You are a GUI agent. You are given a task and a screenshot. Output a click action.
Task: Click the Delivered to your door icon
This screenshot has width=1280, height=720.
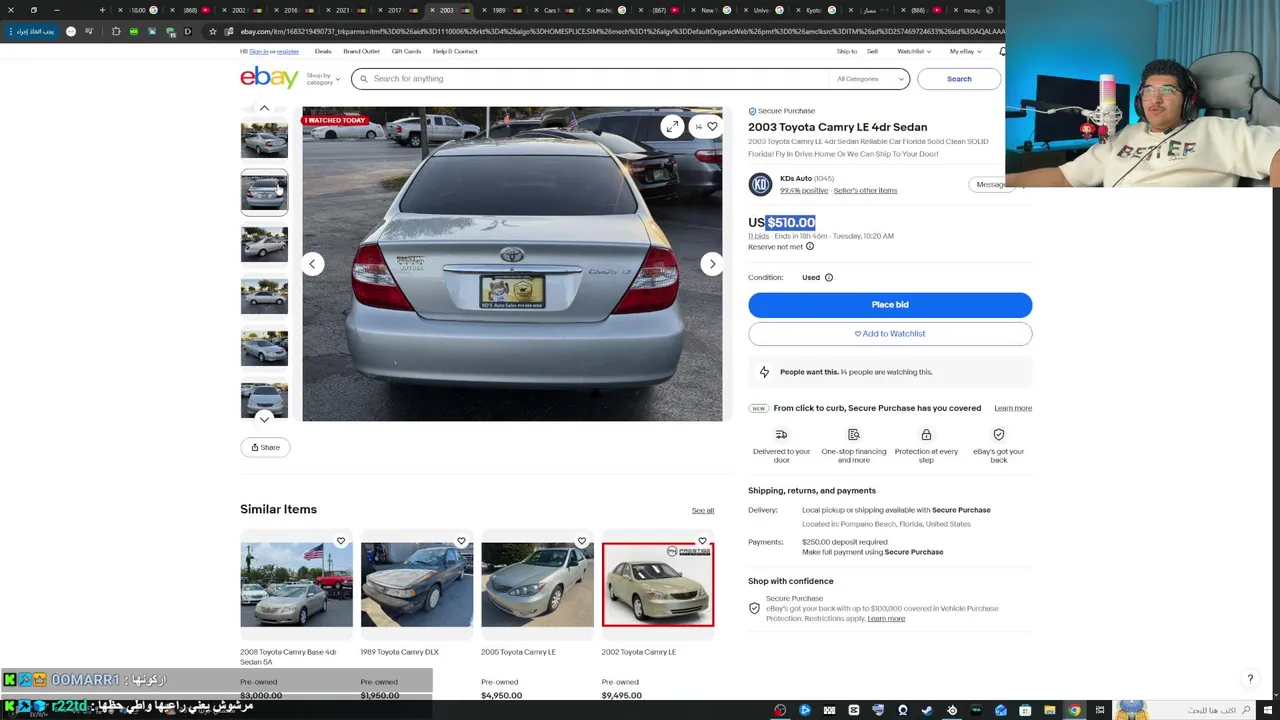click(x=781, y=434)
